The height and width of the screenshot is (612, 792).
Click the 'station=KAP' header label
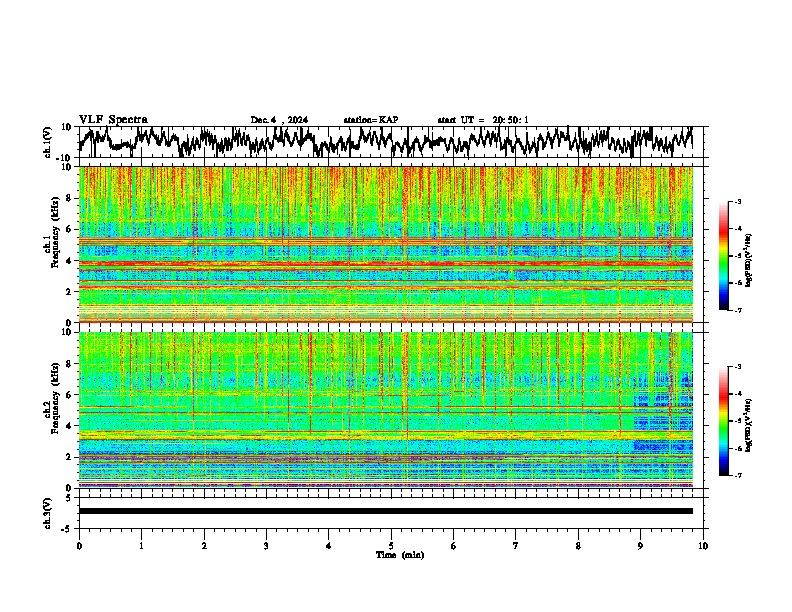371,120
